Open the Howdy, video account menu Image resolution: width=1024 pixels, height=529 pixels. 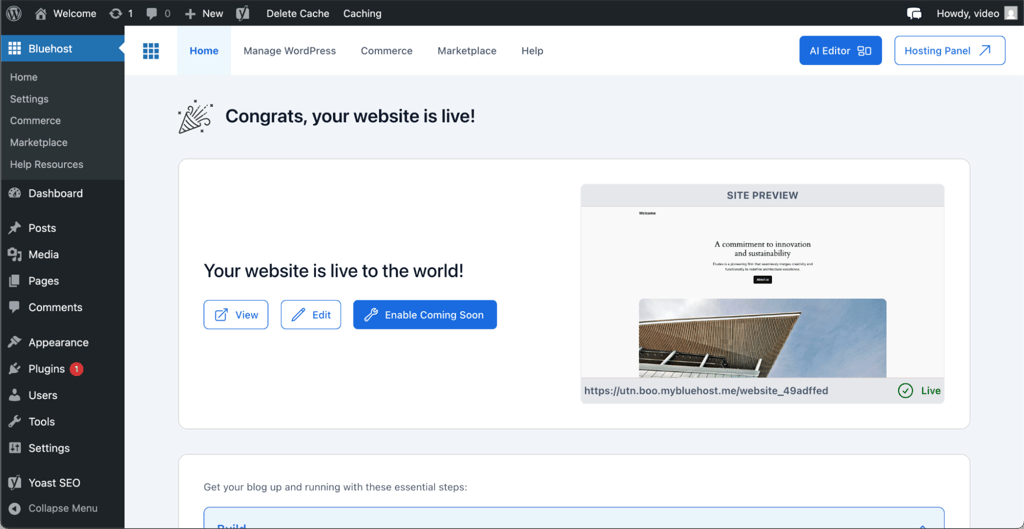coord(976,13)
